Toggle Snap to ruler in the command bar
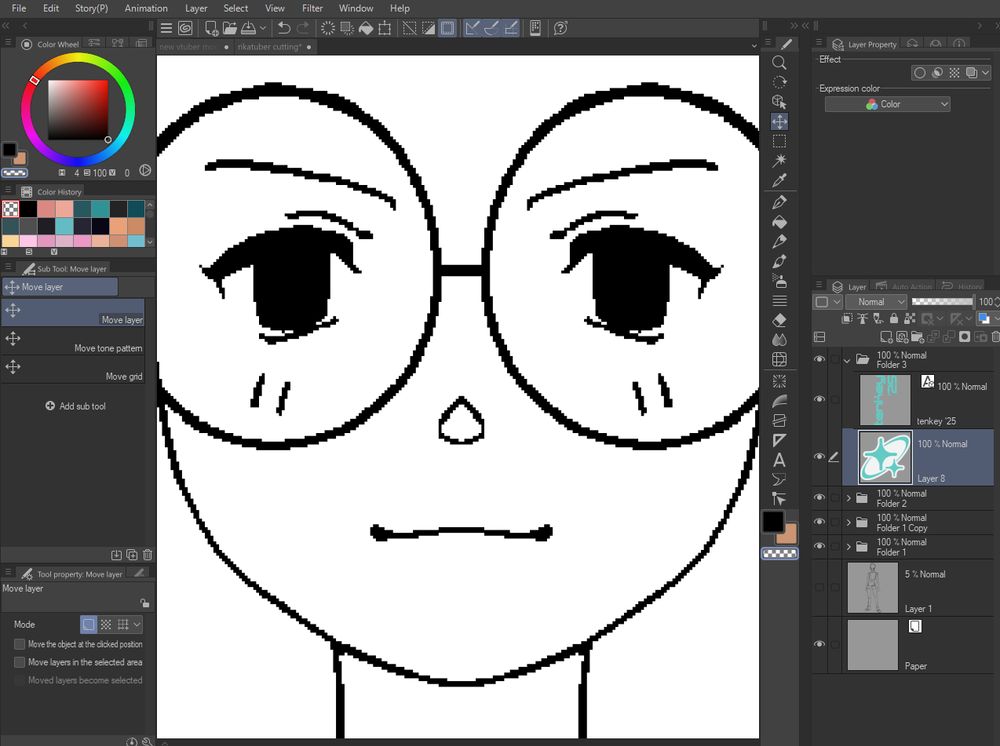The height and width of the screenshot is (746, 1000). point(471,28)
